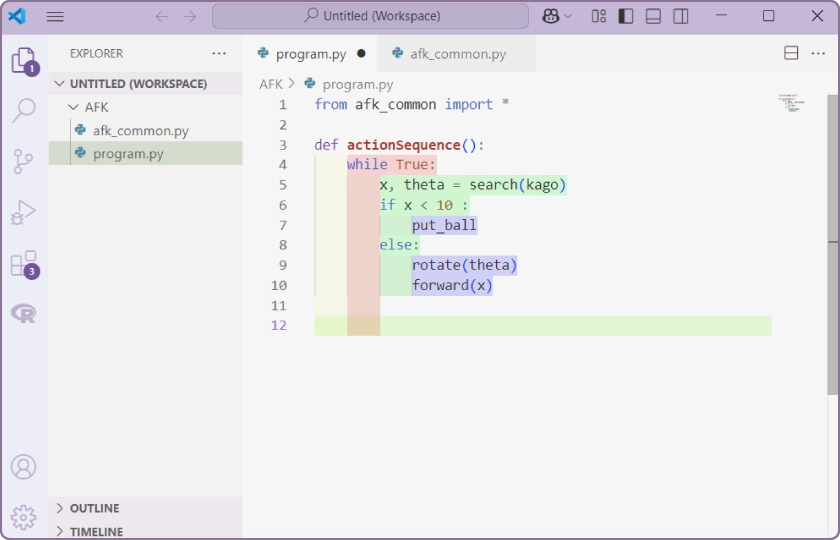Click line number 12 in gutter

pos(279,325)
